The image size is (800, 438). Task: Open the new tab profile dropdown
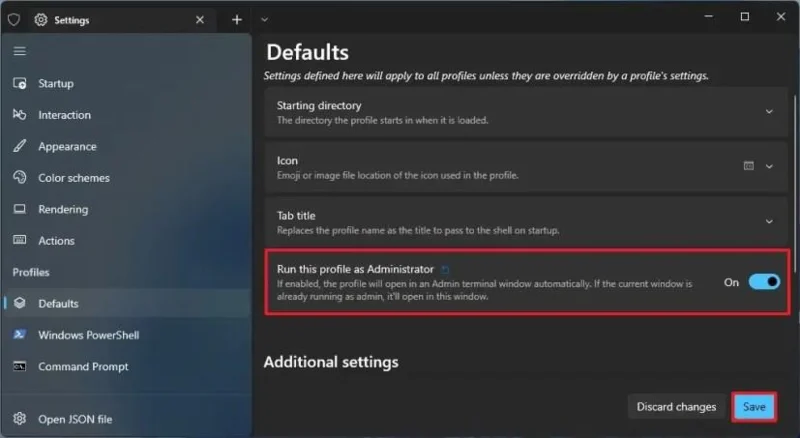coord(264,19)
